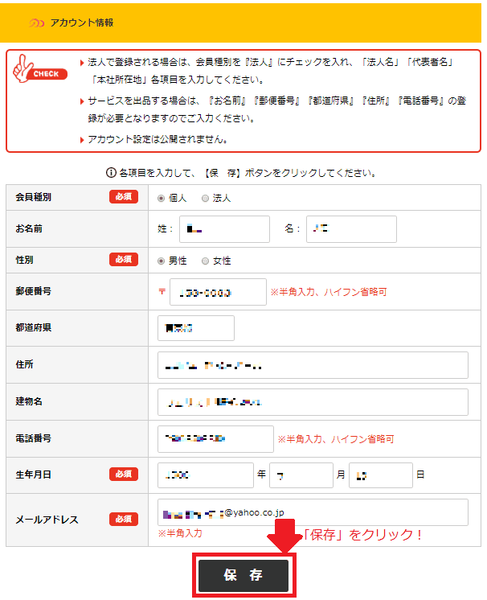This screenshot has height=600, width=487.
Task: Click the メールアドレス row label
Action: pyautogui.click(x=47, y=520)
